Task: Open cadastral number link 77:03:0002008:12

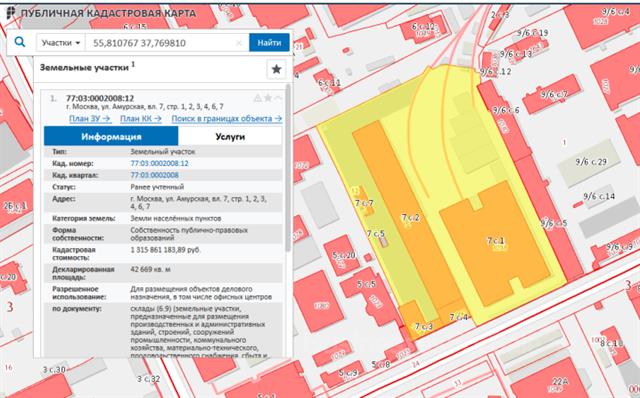Action: 159,163
